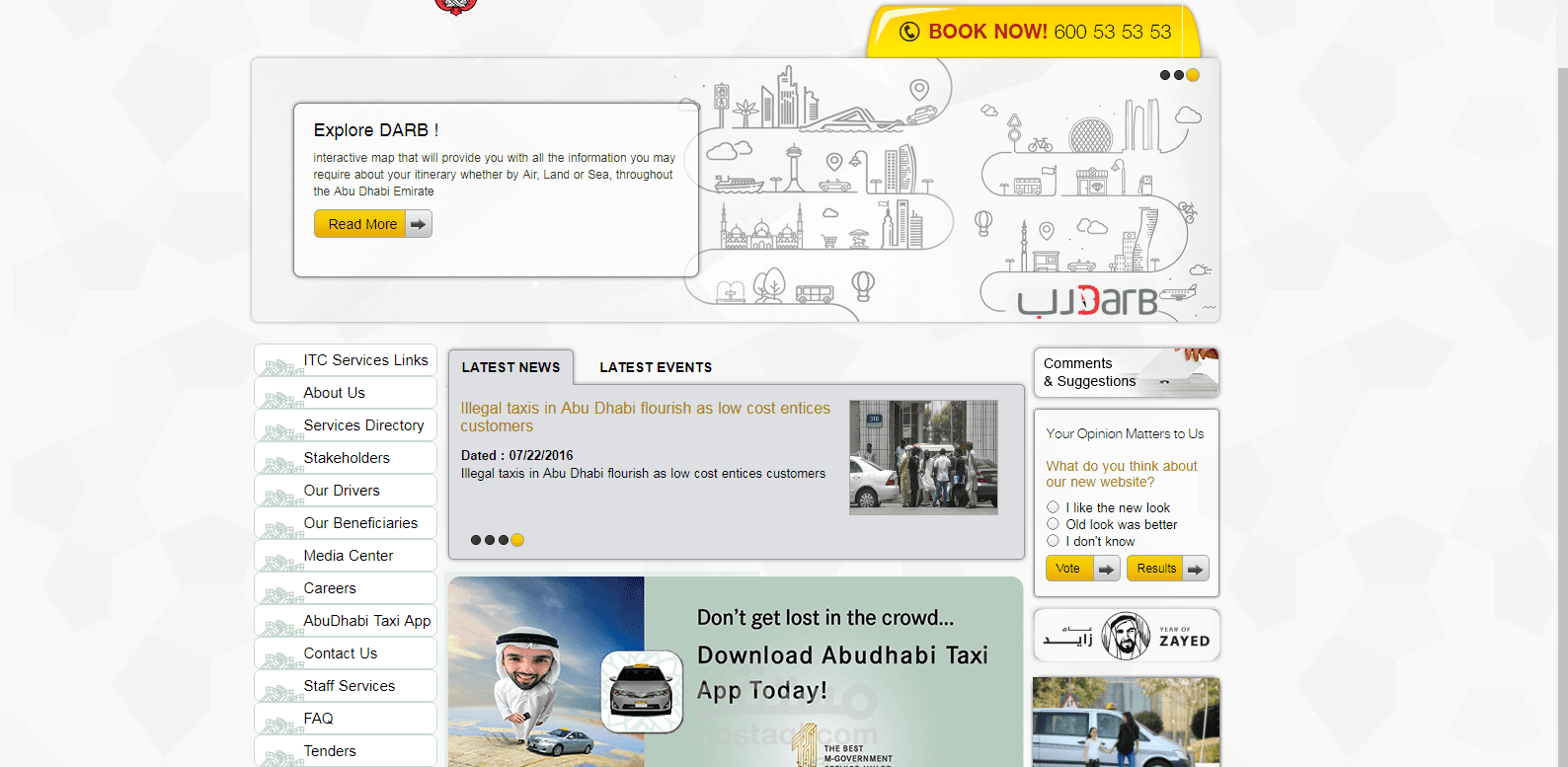
Task: Open Staff Services menu item
Action: click(346, 686)
